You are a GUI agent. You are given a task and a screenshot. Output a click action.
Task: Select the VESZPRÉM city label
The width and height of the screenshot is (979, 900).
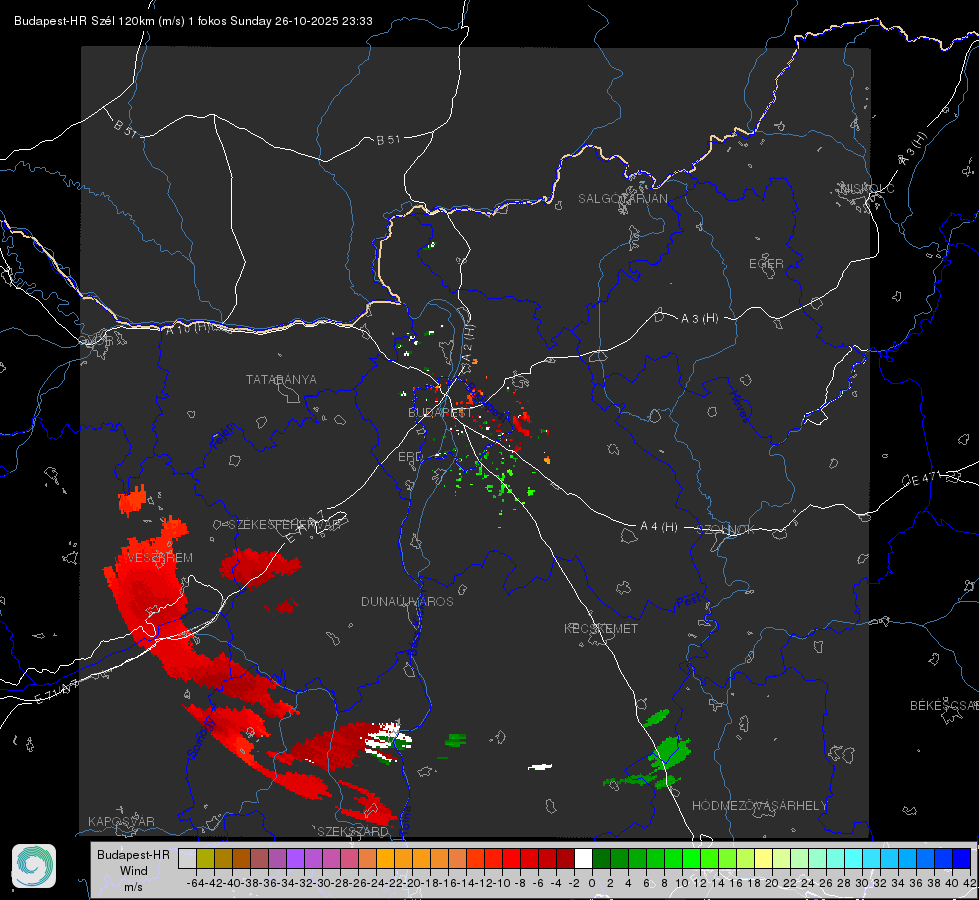[x=160, y=558]
